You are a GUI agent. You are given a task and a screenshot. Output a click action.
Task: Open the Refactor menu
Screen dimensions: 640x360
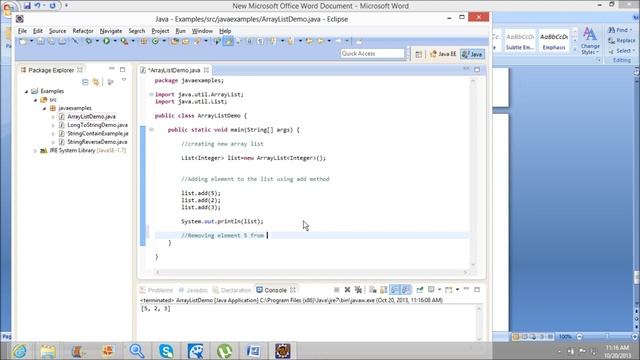(x=83, y=31)
